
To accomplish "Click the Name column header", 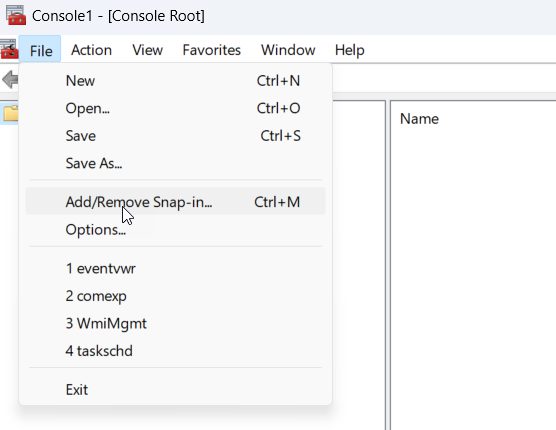I will click(x=419, y=119).
